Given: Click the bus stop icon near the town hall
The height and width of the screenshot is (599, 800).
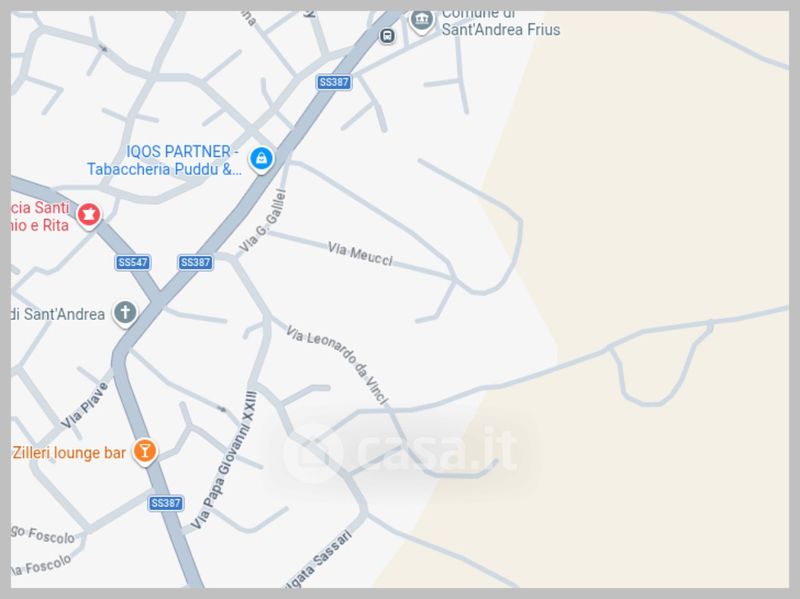Looking at the screenshot, I should pyautogui.click(x=387, y=36).
